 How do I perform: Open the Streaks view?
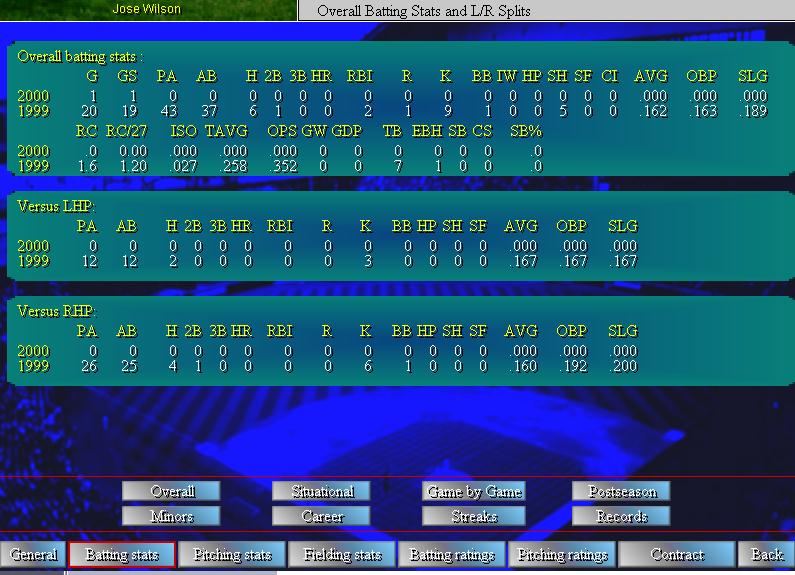coord(474,516)
